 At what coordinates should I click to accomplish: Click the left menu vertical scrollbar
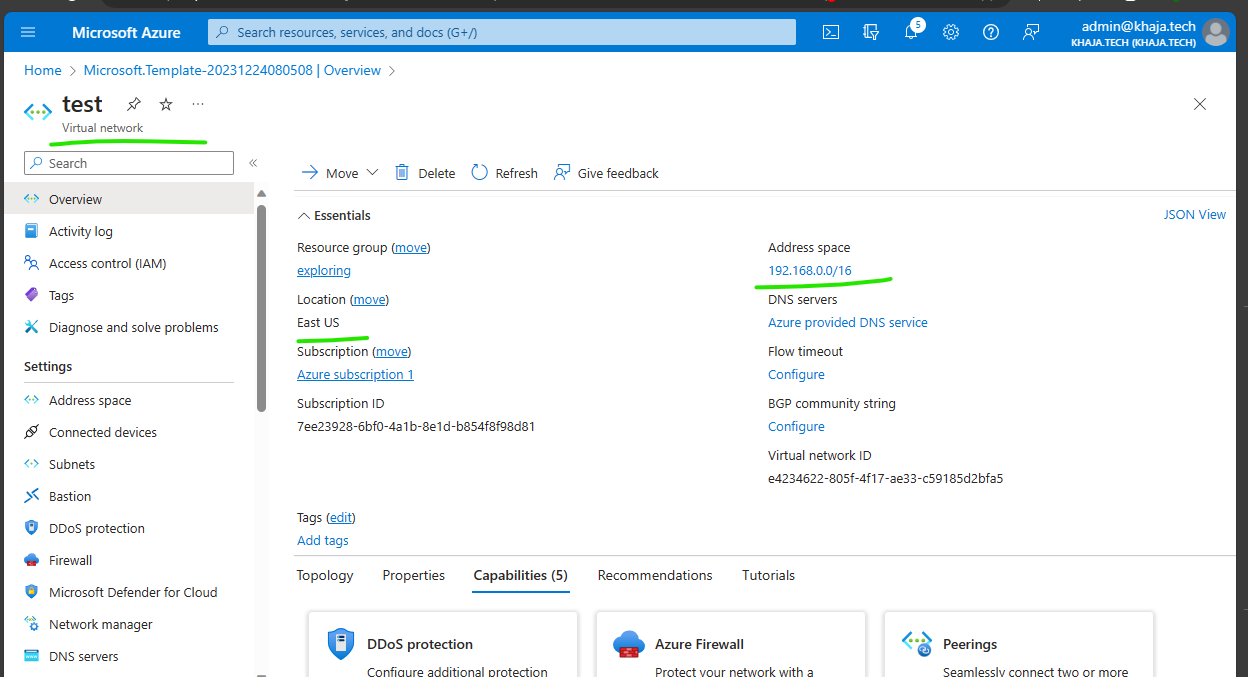261,308
